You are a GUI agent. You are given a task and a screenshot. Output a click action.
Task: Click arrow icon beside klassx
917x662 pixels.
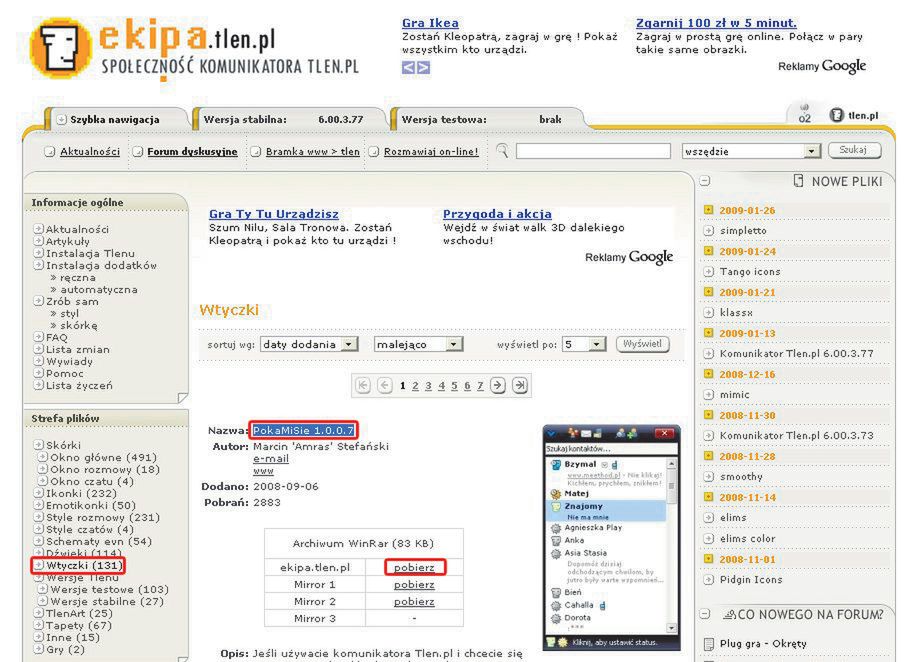709,312
